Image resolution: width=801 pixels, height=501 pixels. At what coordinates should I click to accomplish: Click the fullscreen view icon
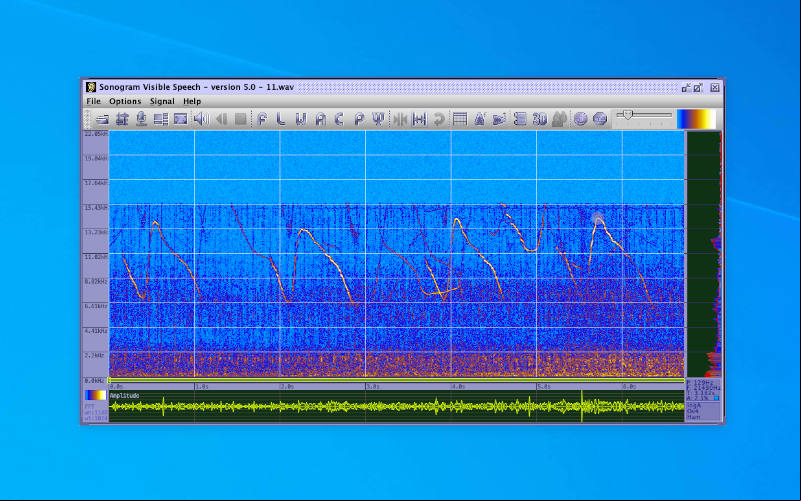coord(181,120)
